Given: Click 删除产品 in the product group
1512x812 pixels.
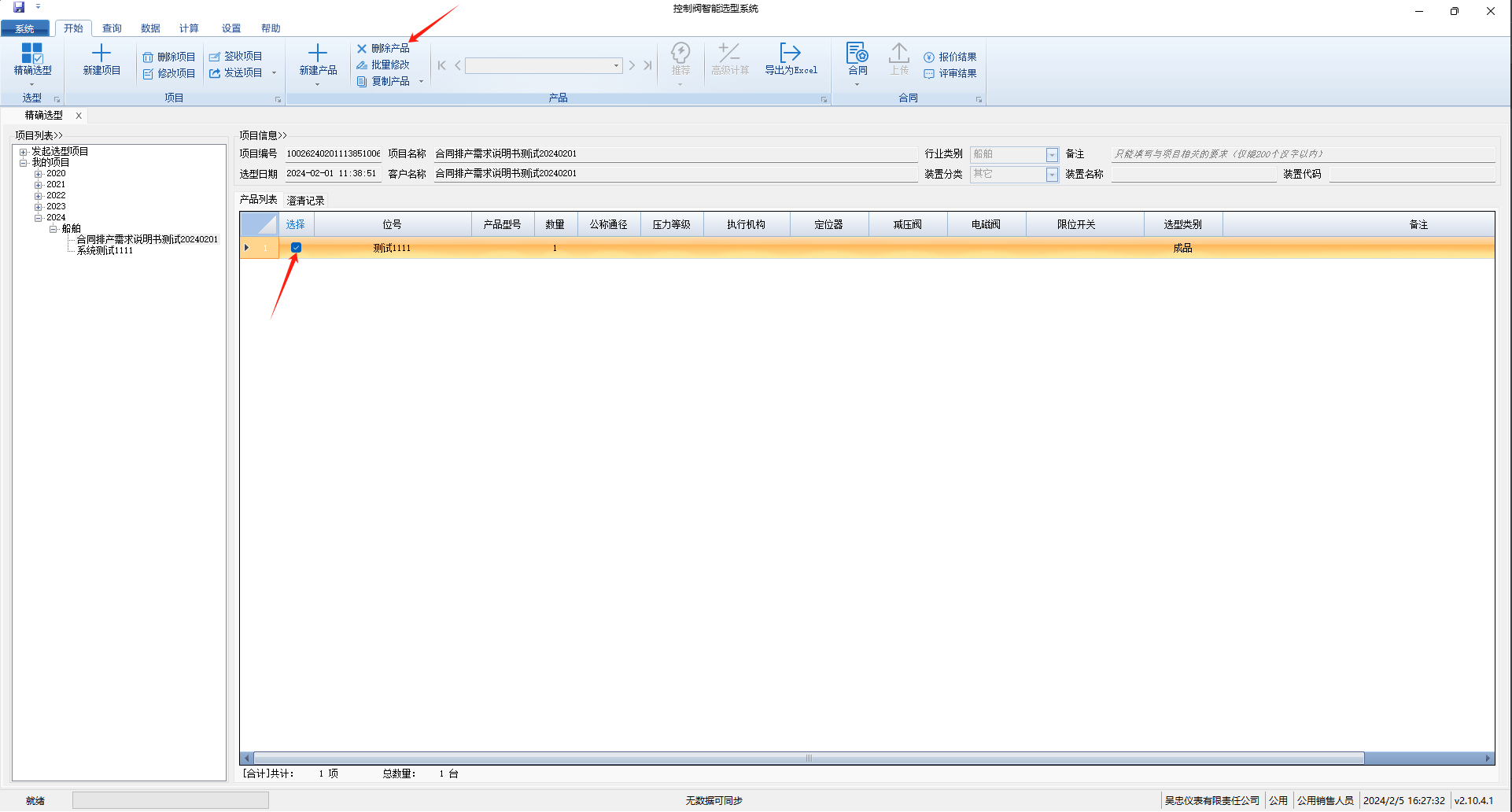Looking at the screenshot, I should [383, 48].
